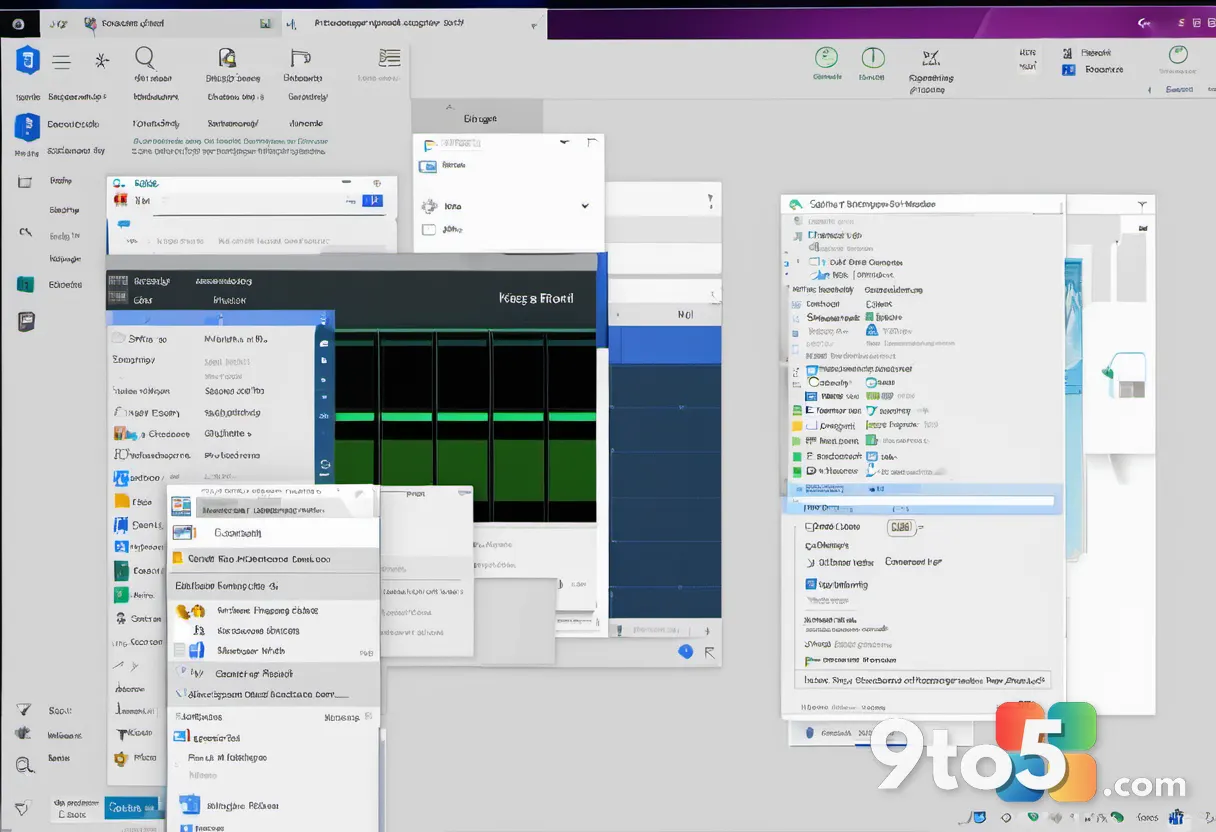Expand the chevron dropdown in small white popup

point(585,206)
